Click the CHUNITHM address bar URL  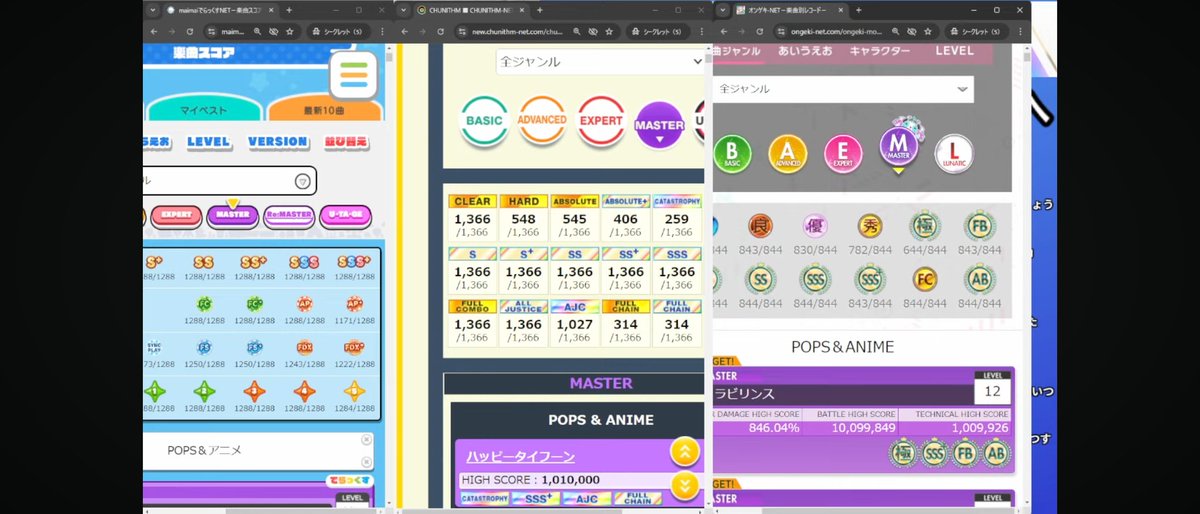519,31
